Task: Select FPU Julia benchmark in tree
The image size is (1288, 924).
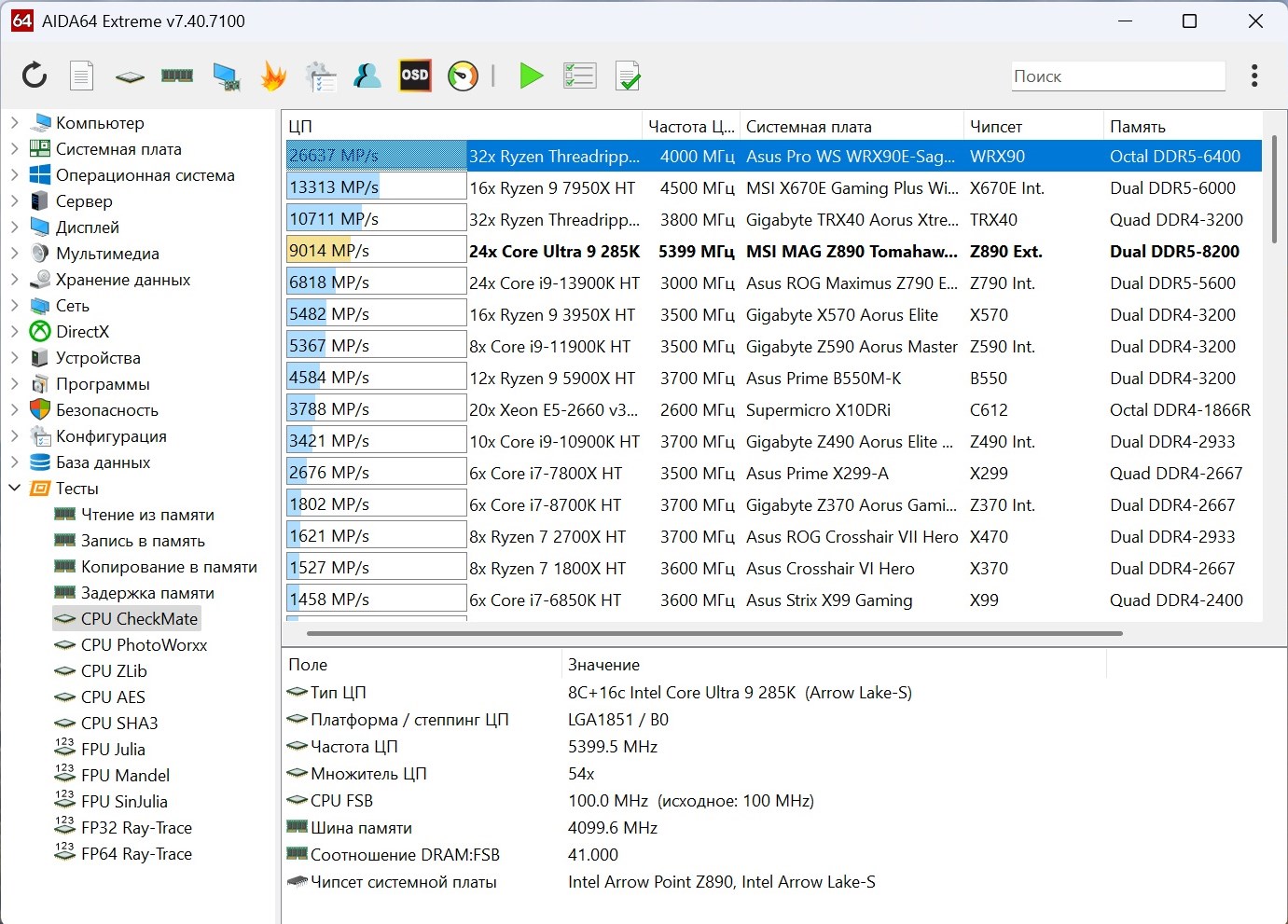Action: click(x=113, y=749)
